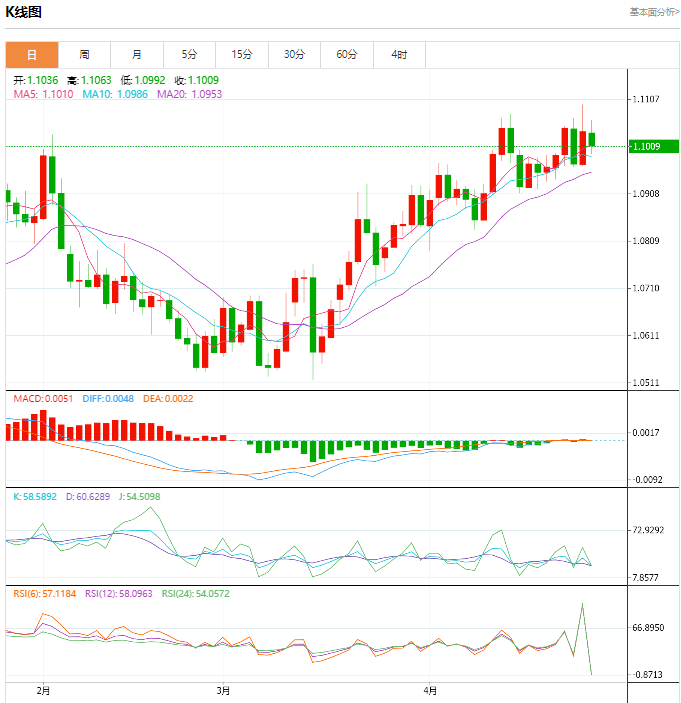Select the 日 daily chart tab

[x=32, y=55]
